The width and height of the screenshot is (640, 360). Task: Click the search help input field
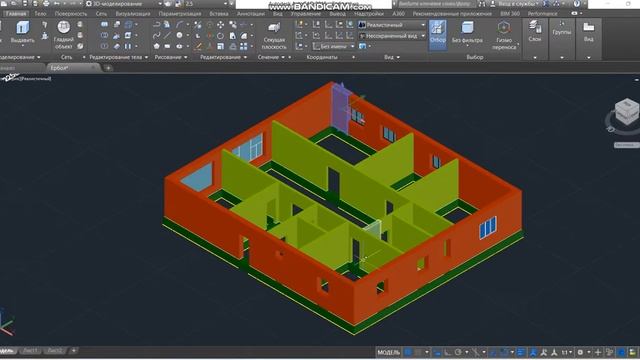point(436,4)
